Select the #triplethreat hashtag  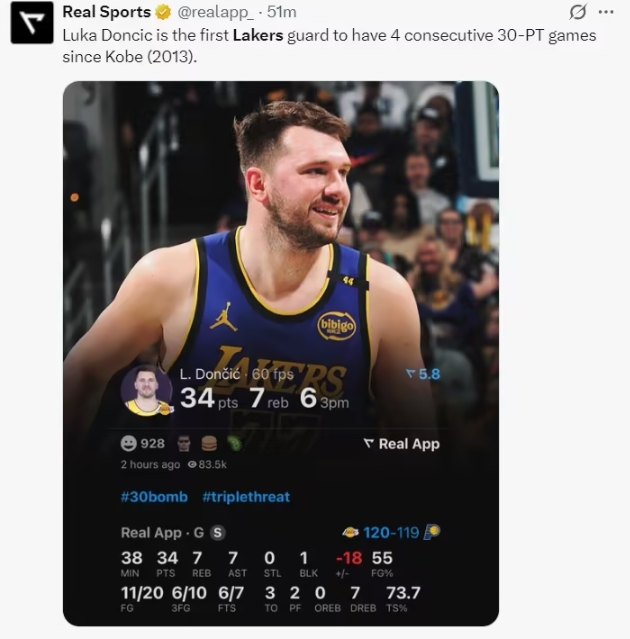pos(246,496)
